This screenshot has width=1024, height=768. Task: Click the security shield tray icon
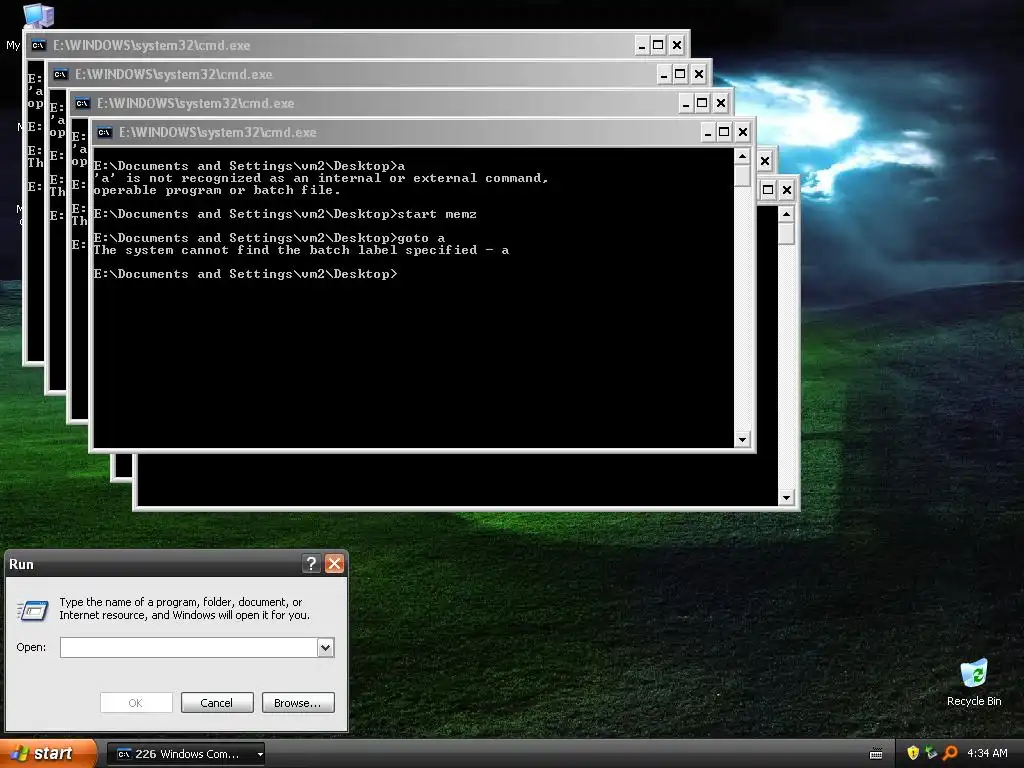pos(913,753)
